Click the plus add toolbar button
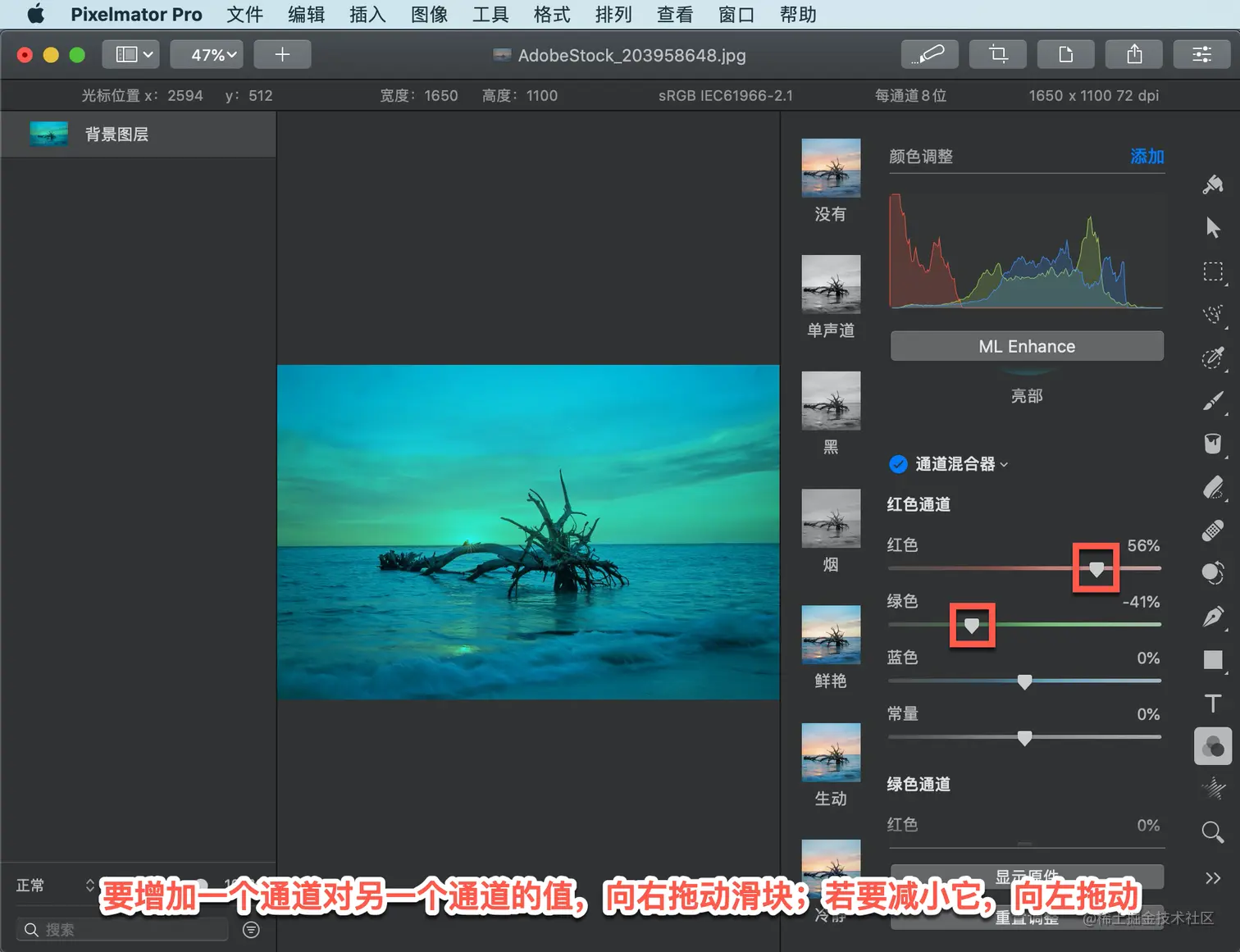The width and height of the screenshot is (1240, 952). coord(282,55)
